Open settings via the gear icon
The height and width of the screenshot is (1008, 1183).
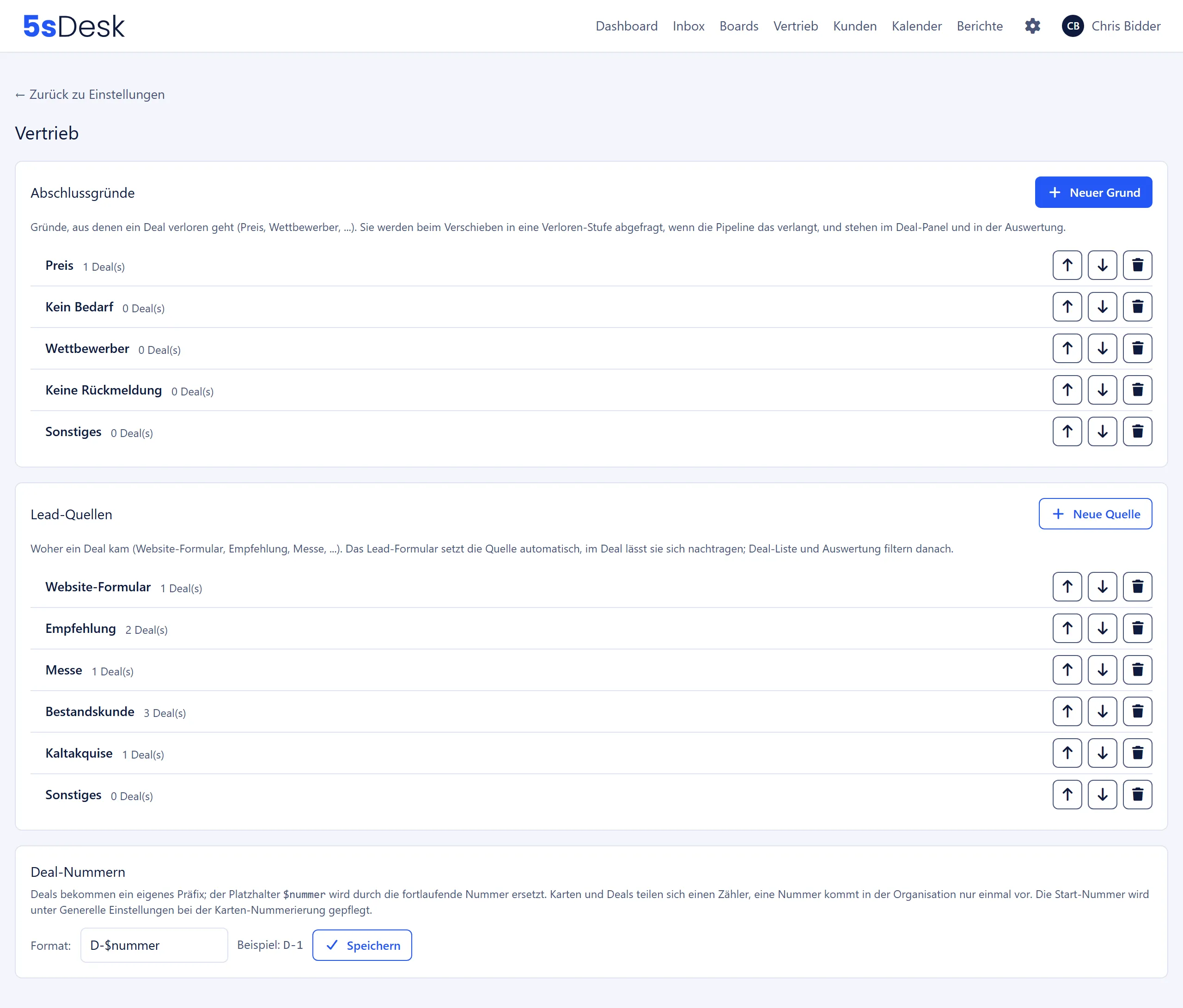click(x=1032, y=26)
